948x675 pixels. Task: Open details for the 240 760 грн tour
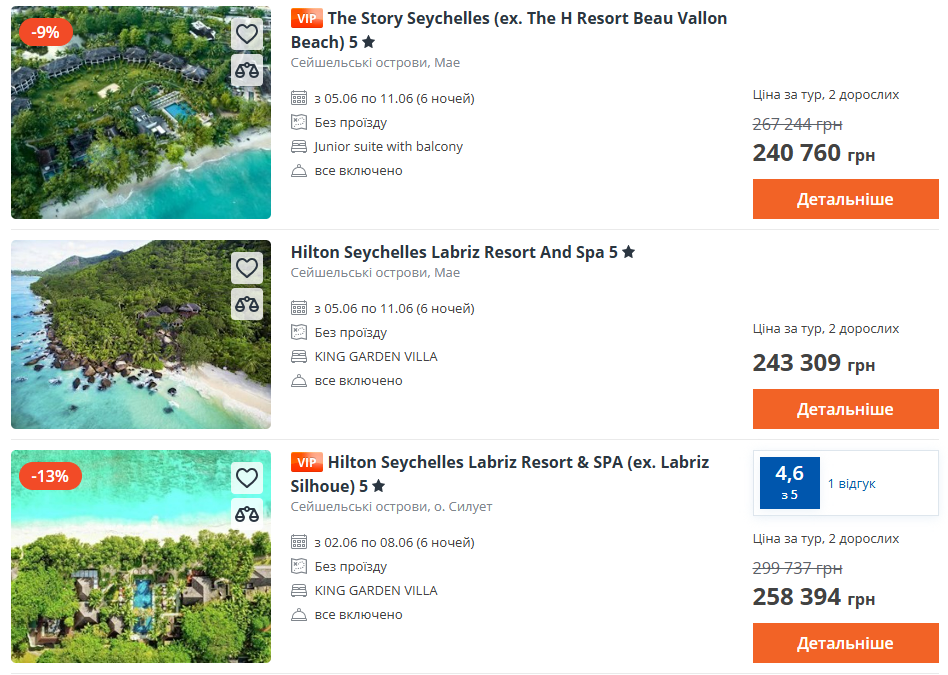[845, 199]
